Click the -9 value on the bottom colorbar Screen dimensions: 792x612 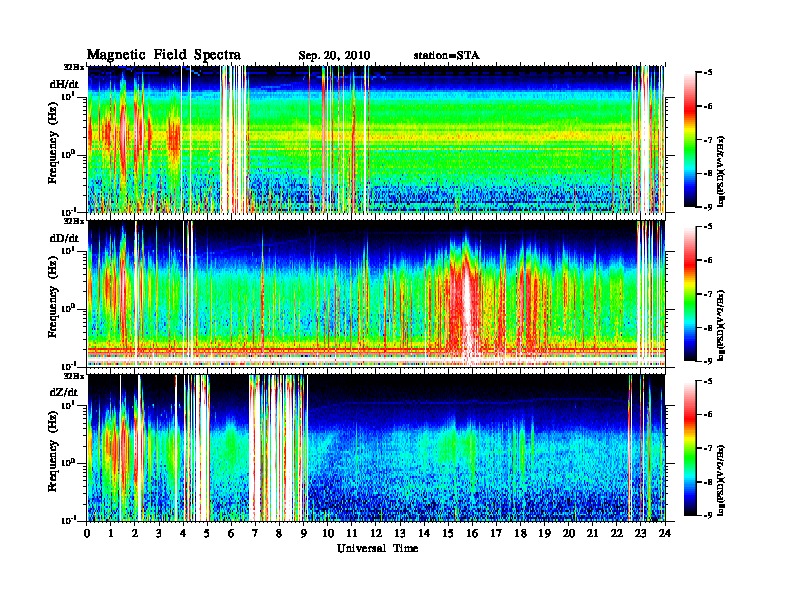tap(708, 515)
